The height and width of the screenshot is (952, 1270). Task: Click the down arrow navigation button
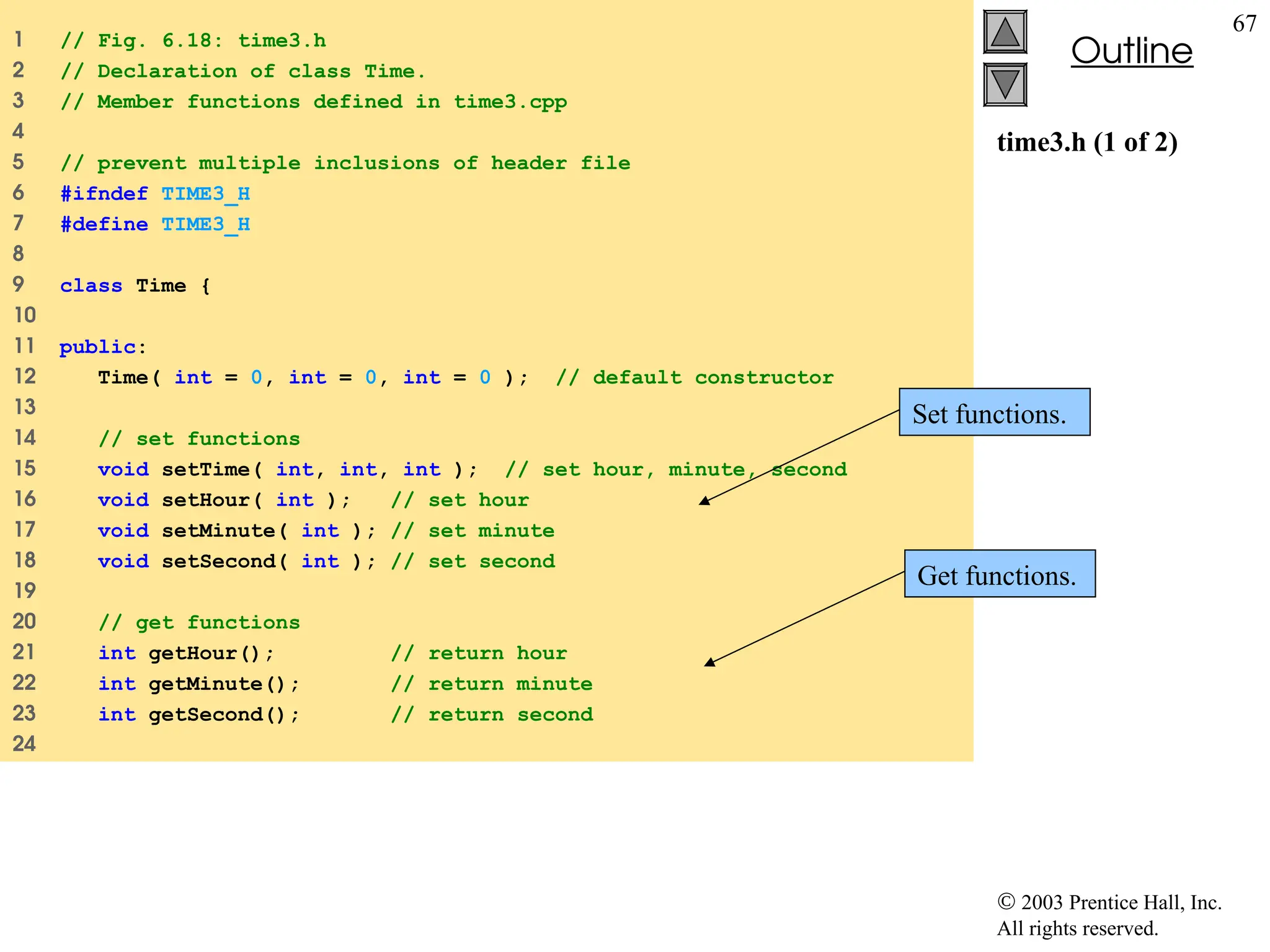pyautogui.click(x=1005, y=84)
